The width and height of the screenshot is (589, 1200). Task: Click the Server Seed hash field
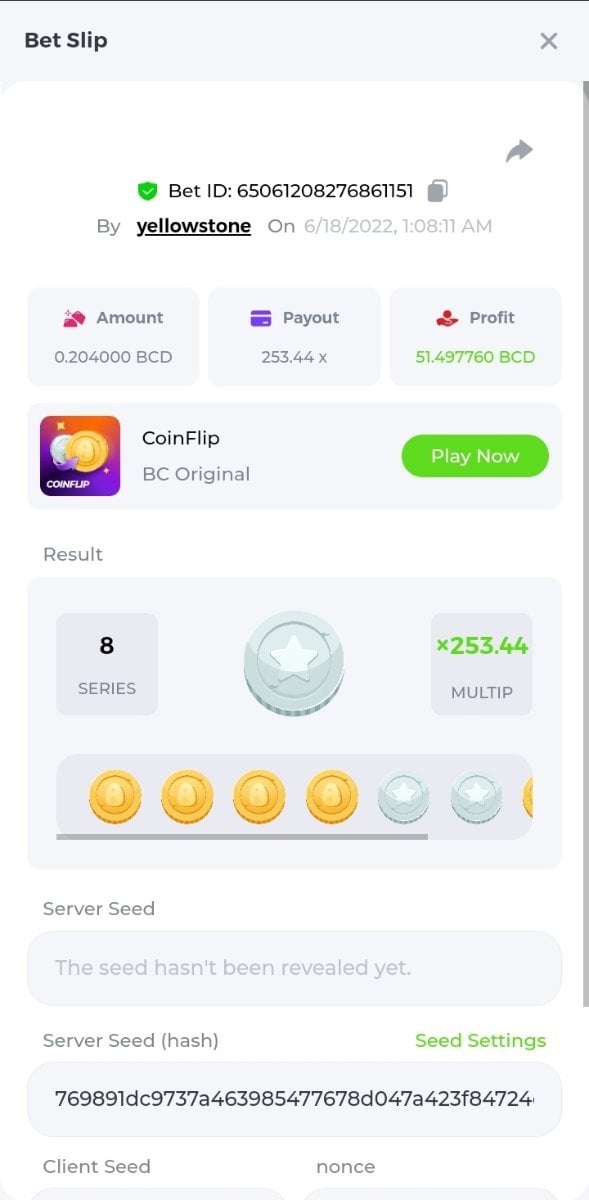294,1099
